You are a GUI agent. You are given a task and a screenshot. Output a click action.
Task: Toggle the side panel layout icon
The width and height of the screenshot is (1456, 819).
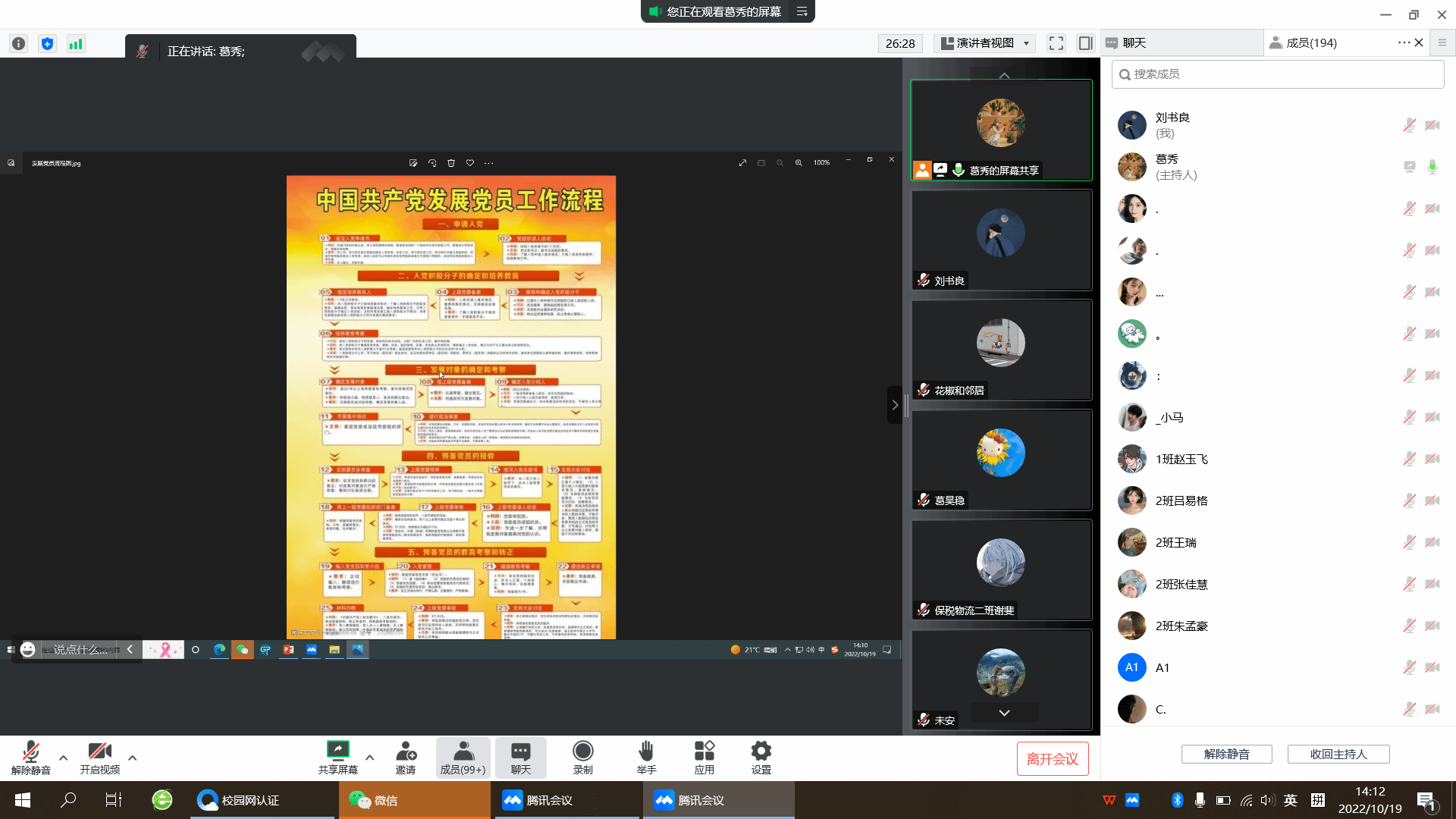tap(1085, 43)
